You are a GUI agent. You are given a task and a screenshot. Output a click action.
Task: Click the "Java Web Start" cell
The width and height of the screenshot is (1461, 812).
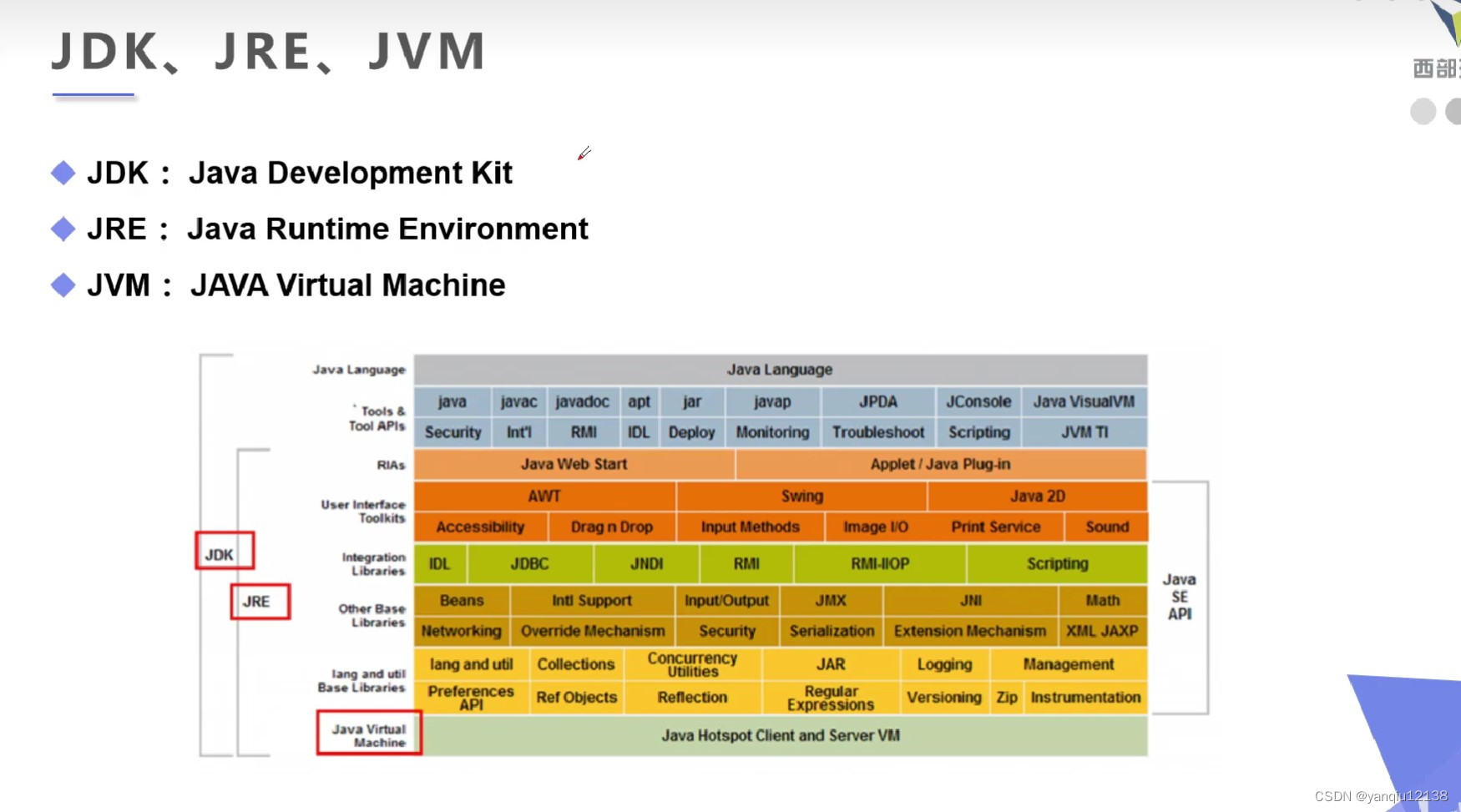(574, 464)
